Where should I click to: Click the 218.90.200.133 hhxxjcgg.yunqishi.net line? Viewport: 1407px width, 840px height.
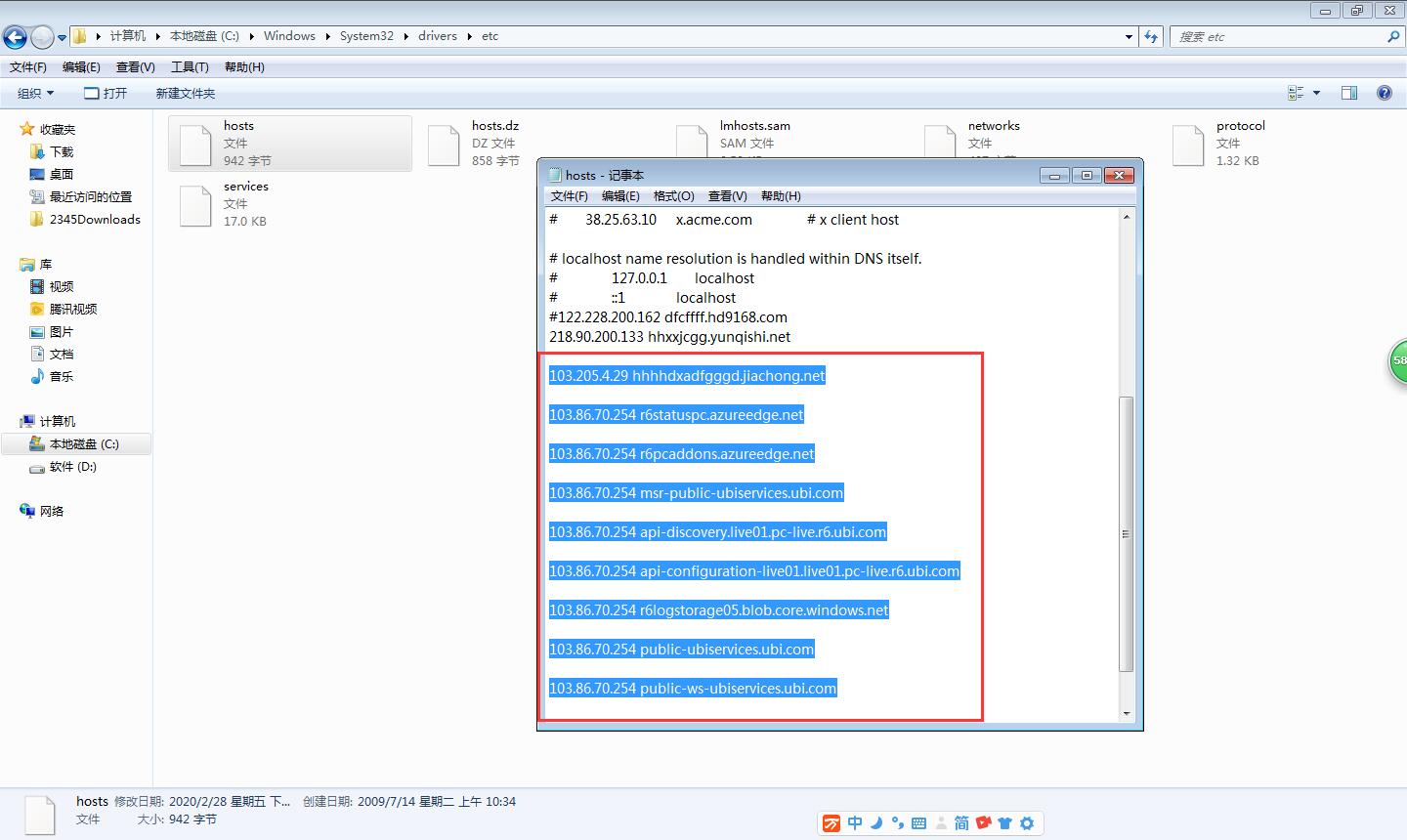pyautogui.click(x=669, y=337)
